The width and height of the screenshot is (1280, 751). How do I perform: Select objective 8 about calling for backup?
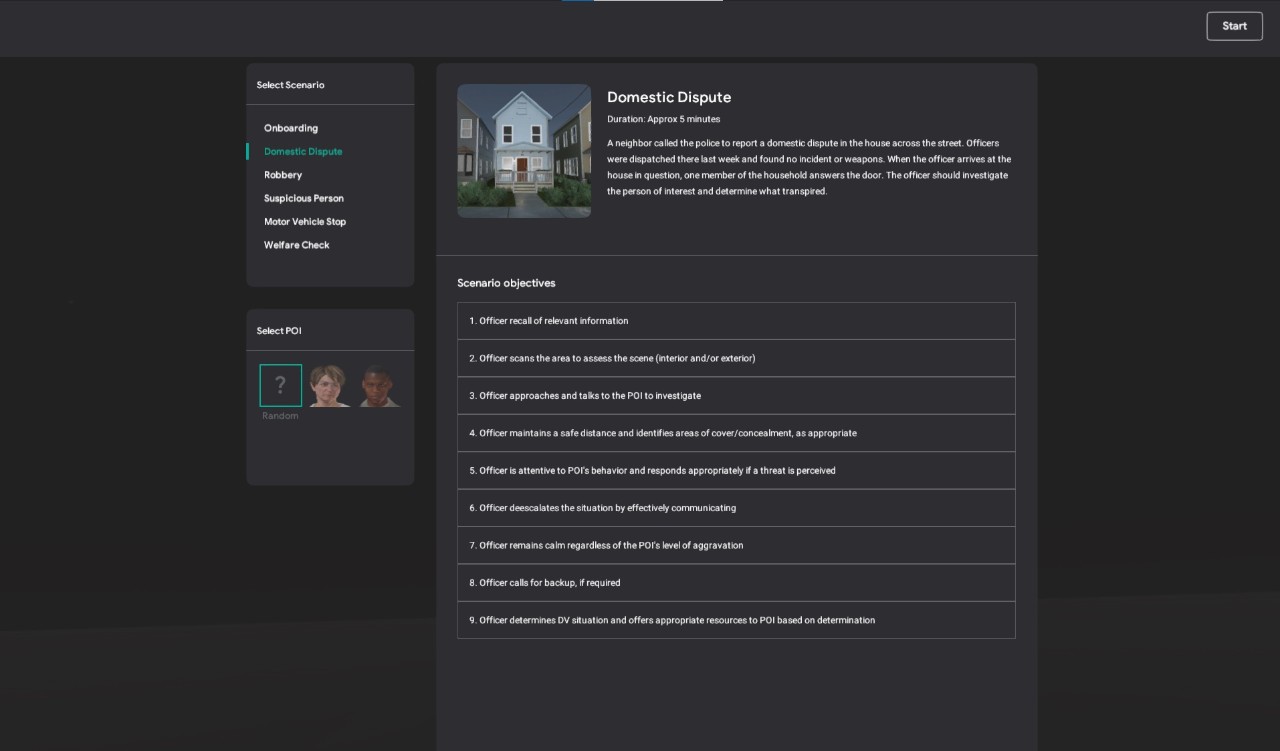tap(736, 583)
